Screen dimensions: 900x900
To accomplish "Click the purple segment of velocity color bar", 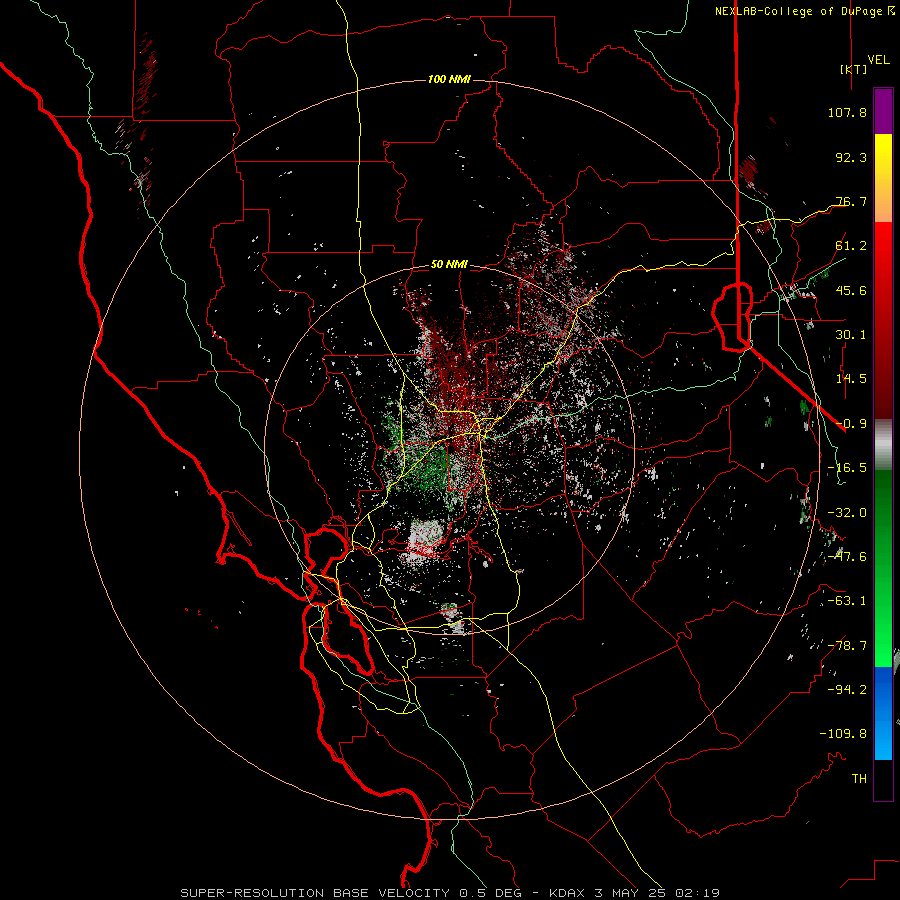I will click(883, 111).
